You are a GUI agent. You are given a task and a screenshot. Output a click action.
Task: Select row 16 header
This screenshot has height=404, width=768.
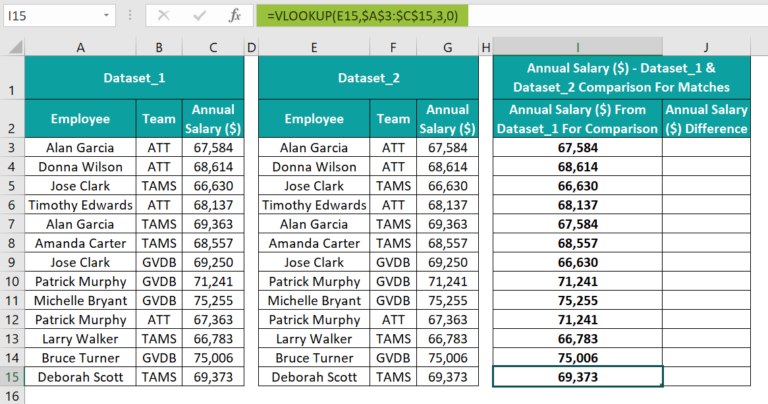coord(12,395)
